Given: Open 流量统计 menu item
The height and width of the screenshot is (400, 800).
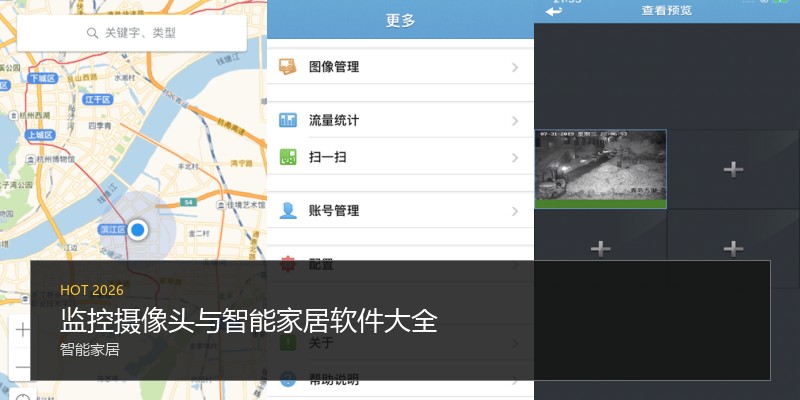Looking at the screenshot, I should pyautogui.click(x=401, y=120).
